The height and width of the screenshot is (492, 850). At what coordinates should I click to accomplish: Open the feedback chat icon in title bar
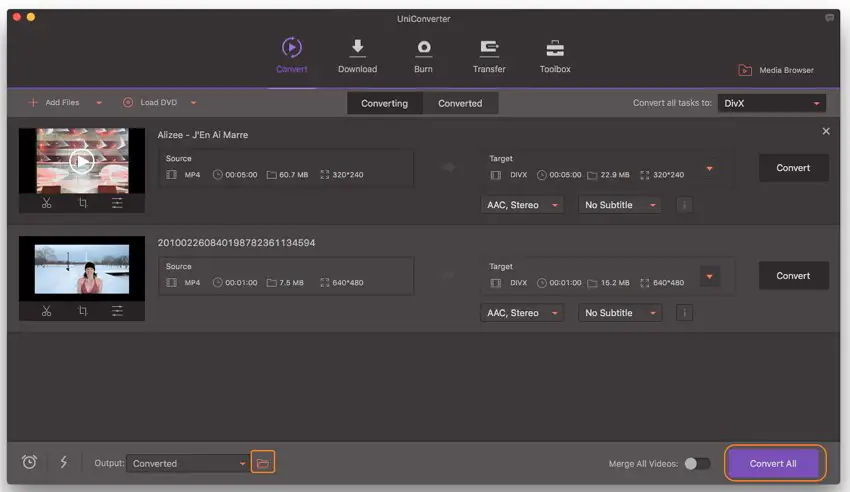(829, 18)
